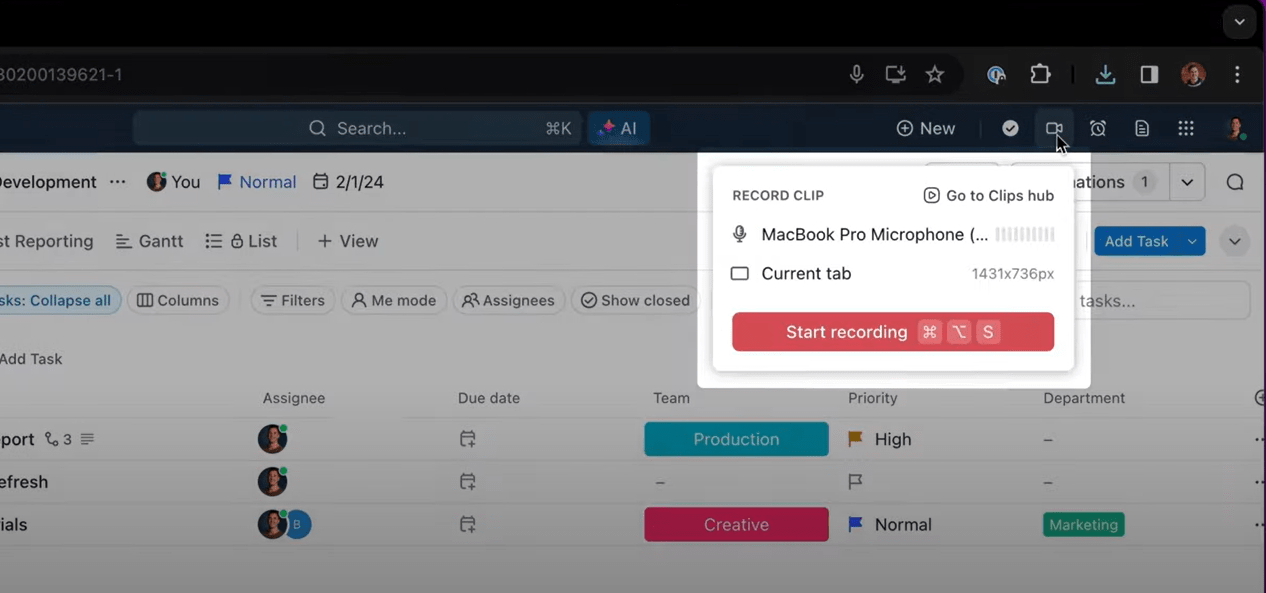Toggle Show closed tasks
The height and width of the screenshot is (593, 1266).
point(636,300)
